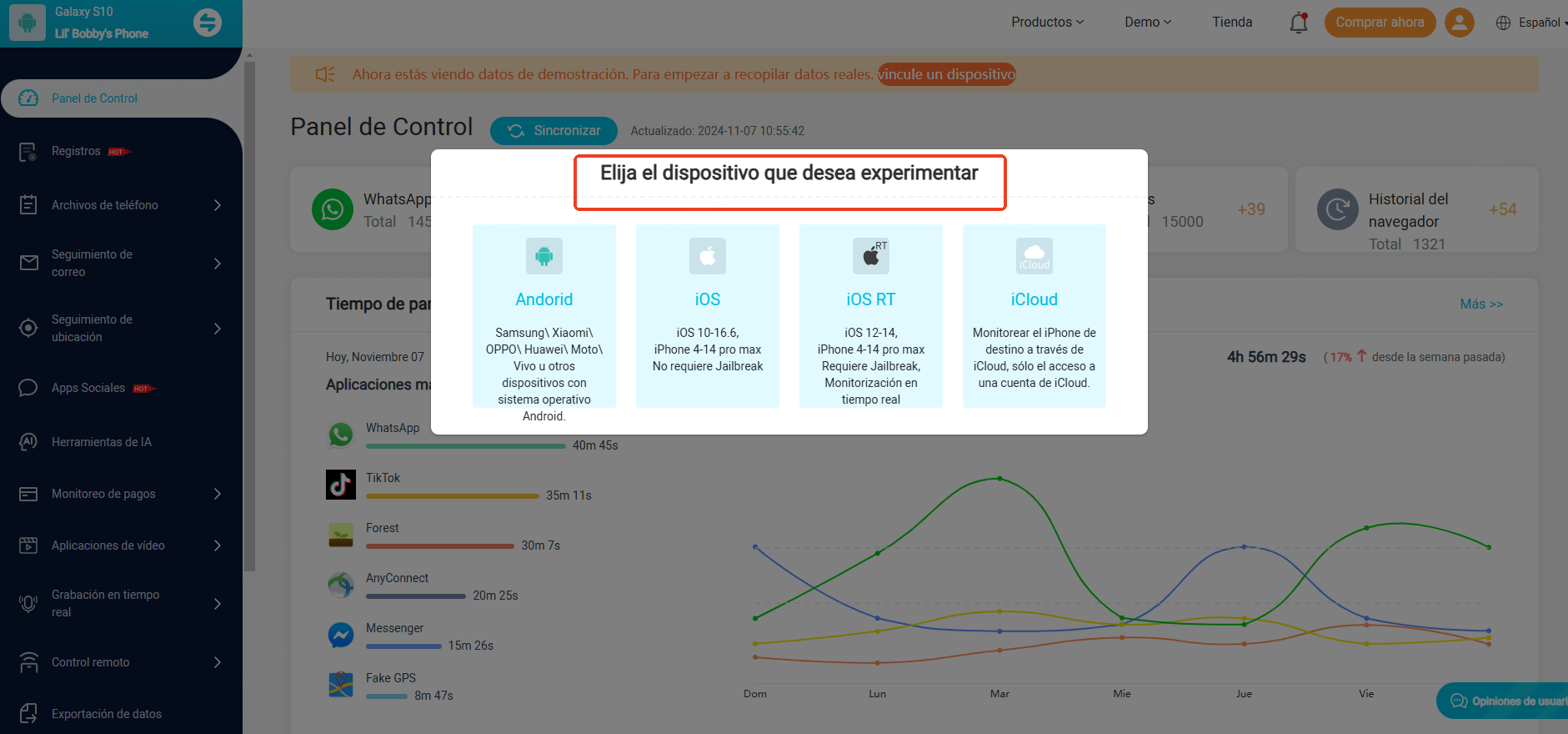Click the Comprar ahora button
This screenshot has width=1568, height=734.
pyautogui.click(x=1380, y=23)
